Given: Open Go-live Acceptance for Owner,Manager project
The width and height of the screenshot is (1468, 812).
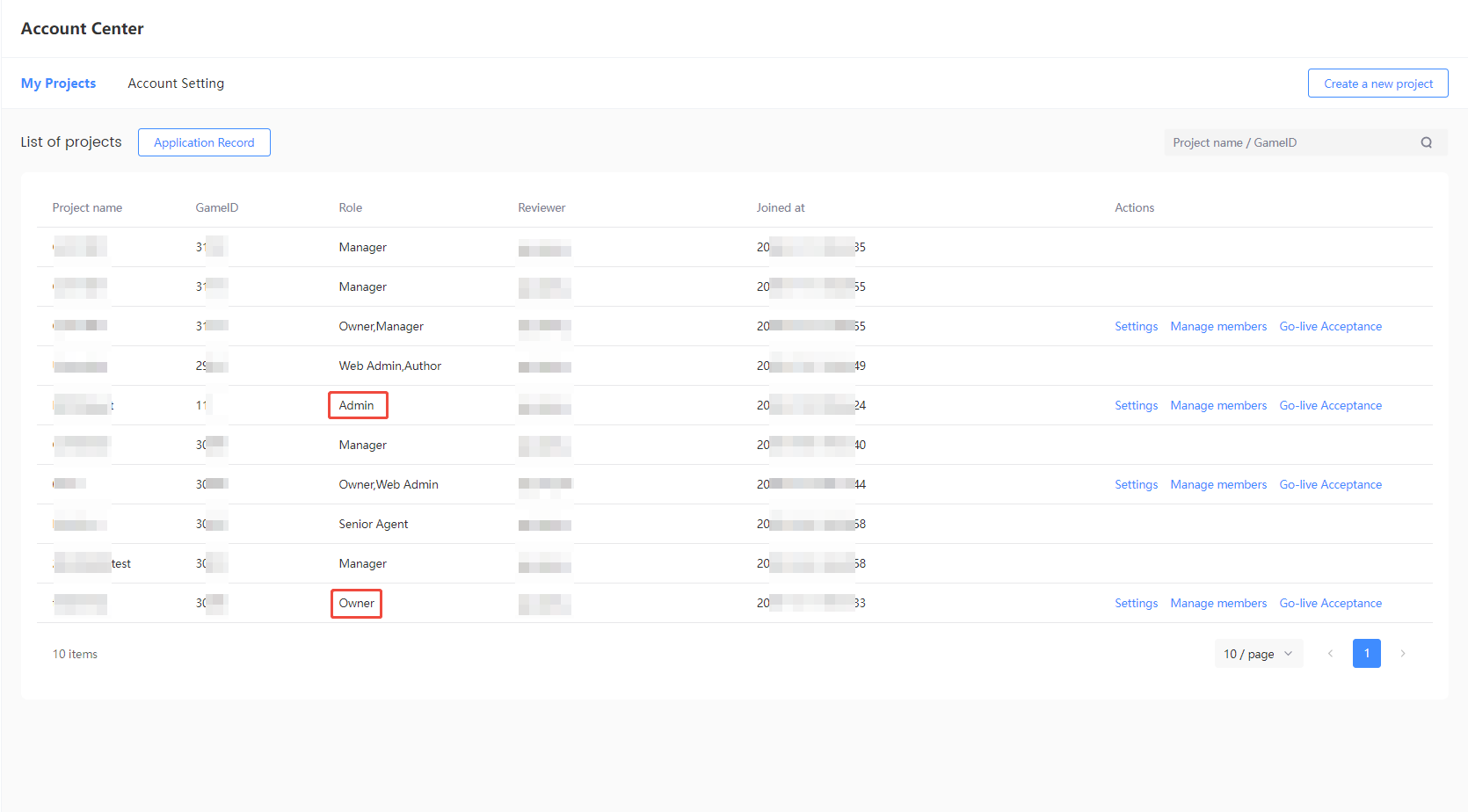Looking at the screenshot, I should (x=1330, y=326).
